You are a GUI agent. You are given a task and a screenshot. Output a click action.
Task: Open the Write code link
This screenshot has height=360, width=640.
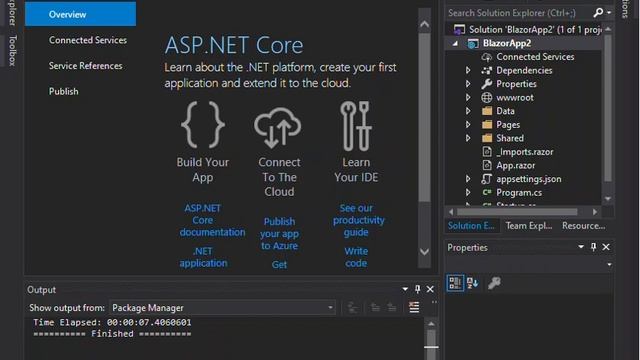[x=356, y=257]
